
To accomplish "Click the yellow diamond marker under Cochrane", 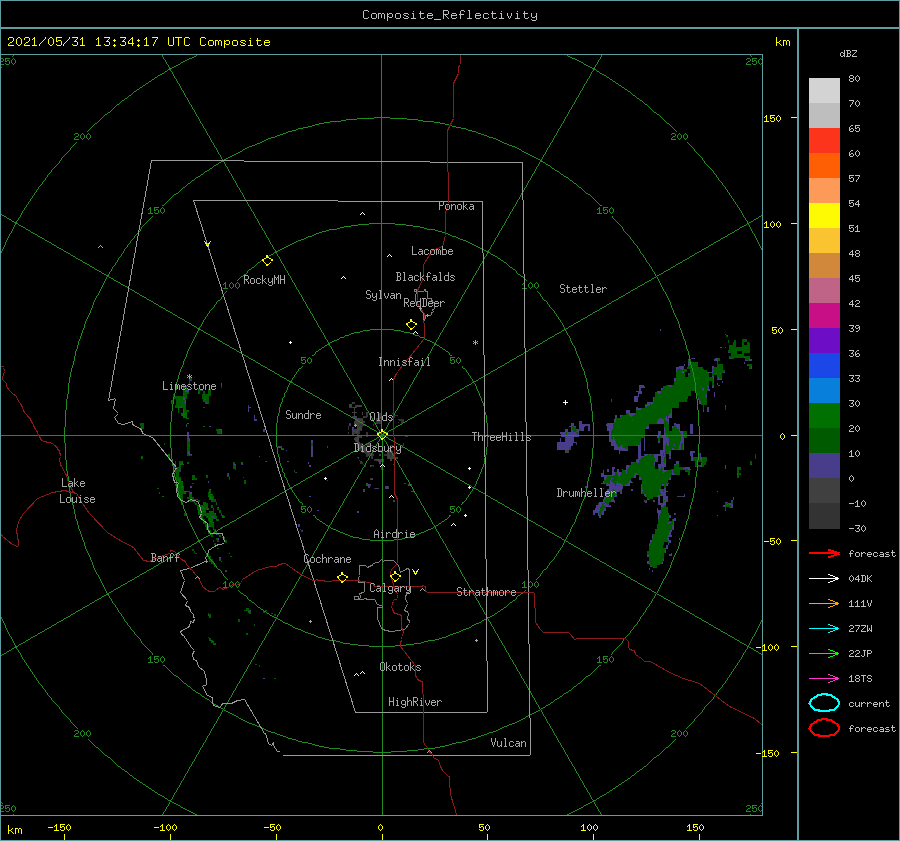I will (x=343, y=577).
